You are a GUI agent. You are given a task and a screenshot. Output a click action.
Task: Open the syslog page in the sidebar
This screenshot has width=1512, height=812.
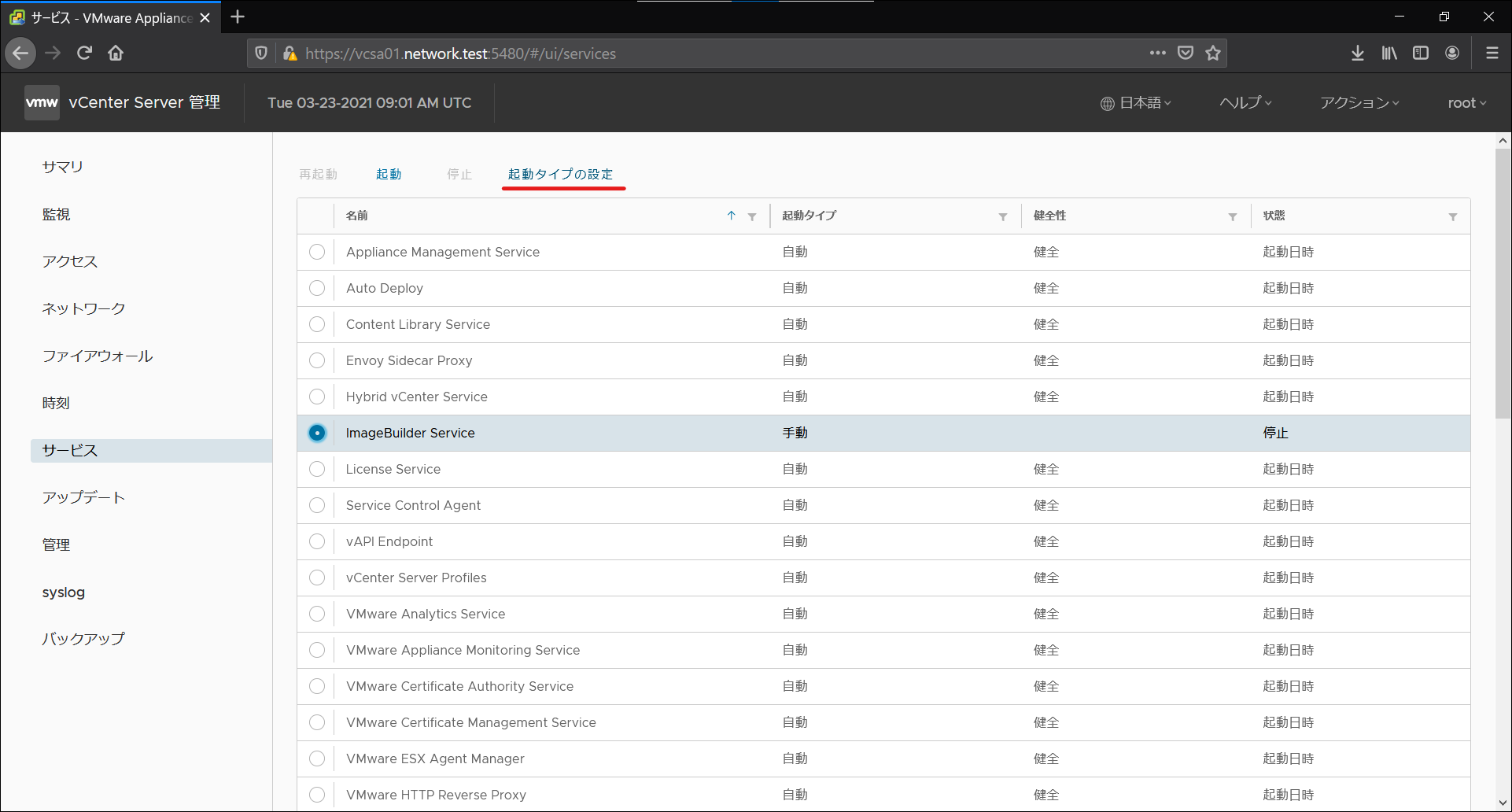(64, 592)
